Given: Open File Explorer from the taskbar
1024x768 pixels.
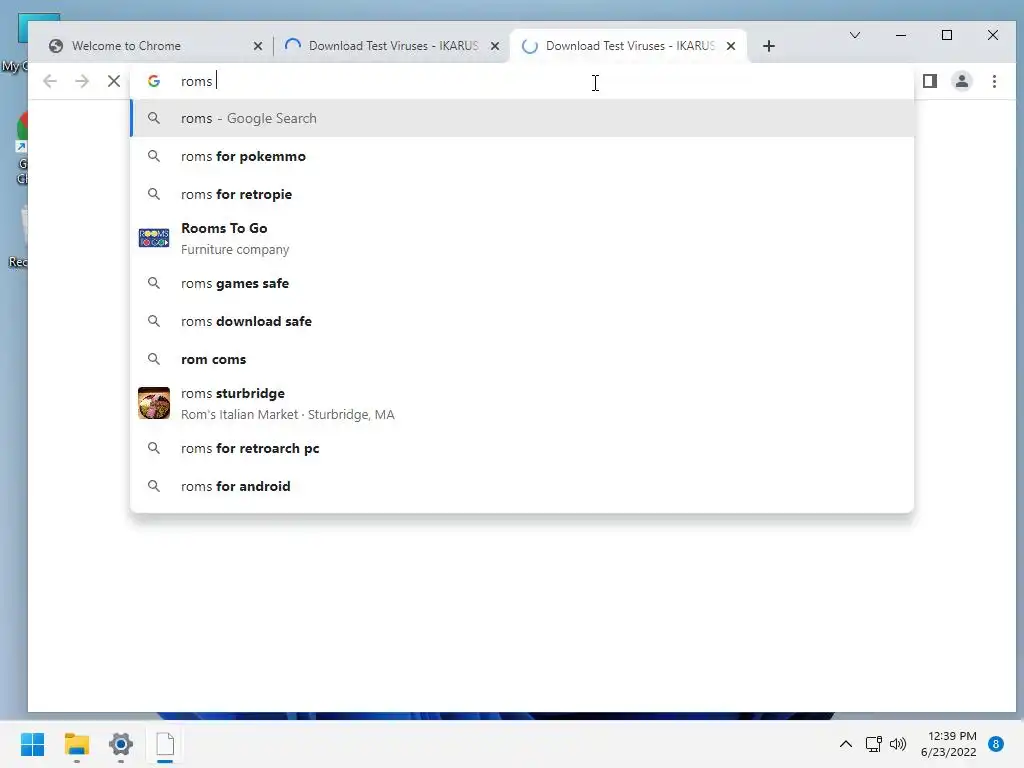Looking at the screenshot, I should click(x=76, y=744).
